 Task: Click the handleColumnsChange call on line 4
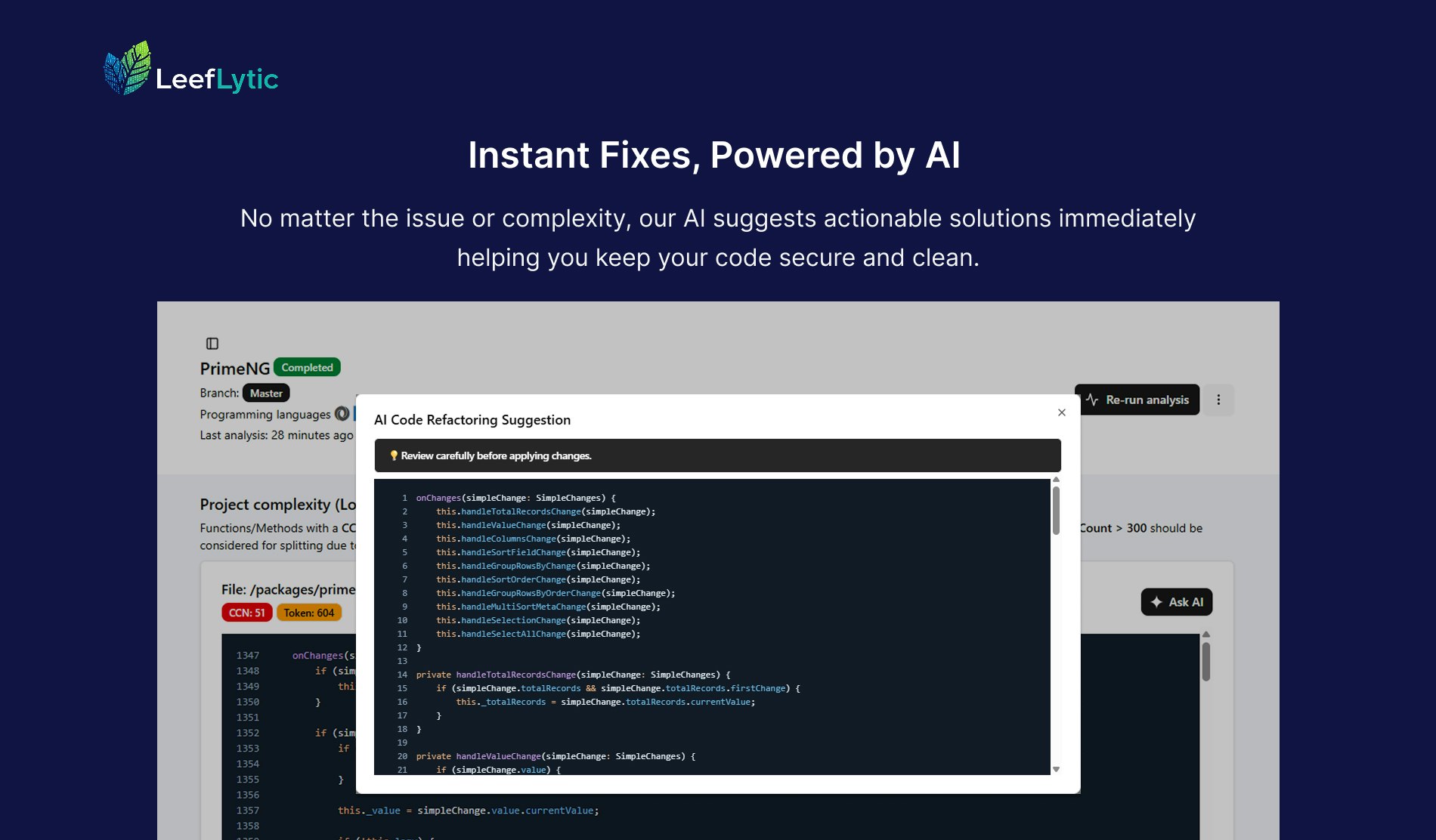[x=533, y=539]
